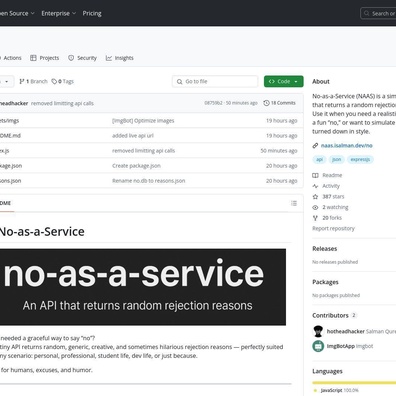
Task: Open the 'added live api url' commit
Action: point(133,136)
